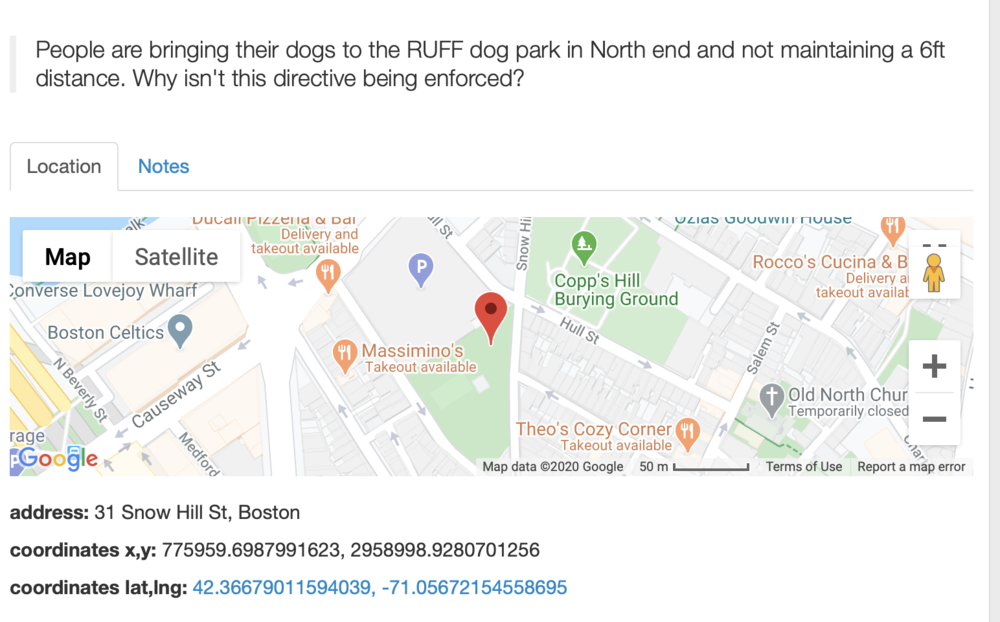
Task: Open Old North Church marker icon
Action: pos(771,401)
